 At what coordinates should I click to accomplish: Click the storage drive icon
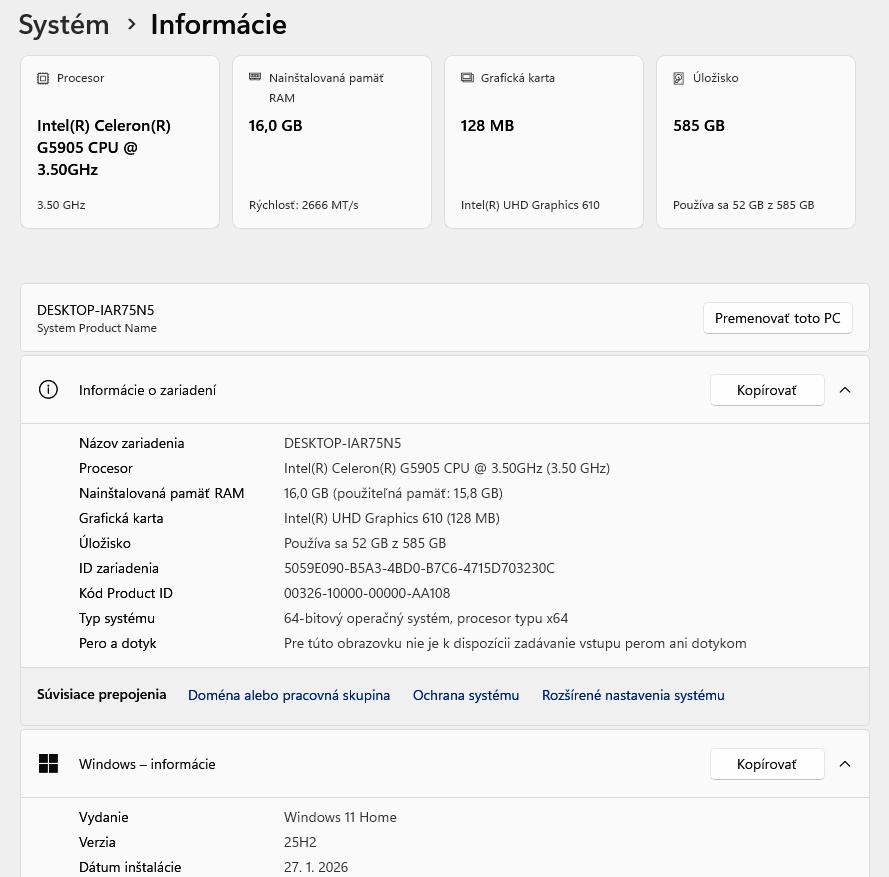(679, 78)
